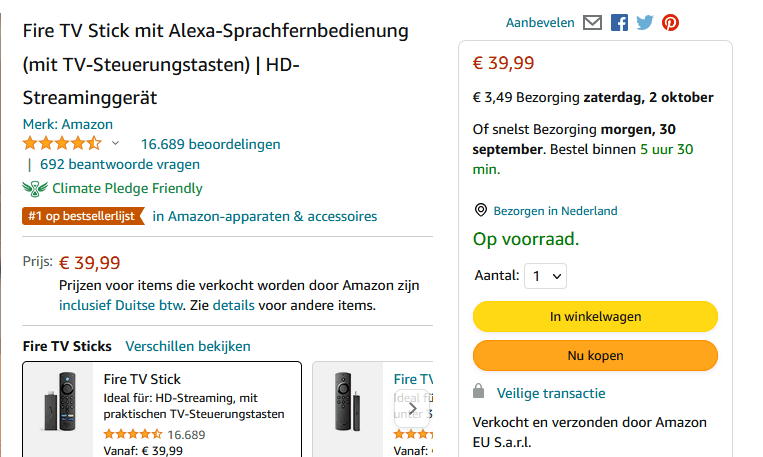Open Verschillen bekijken comparison link
This screenshot has width=763, height=457.
tap(188, 346)
